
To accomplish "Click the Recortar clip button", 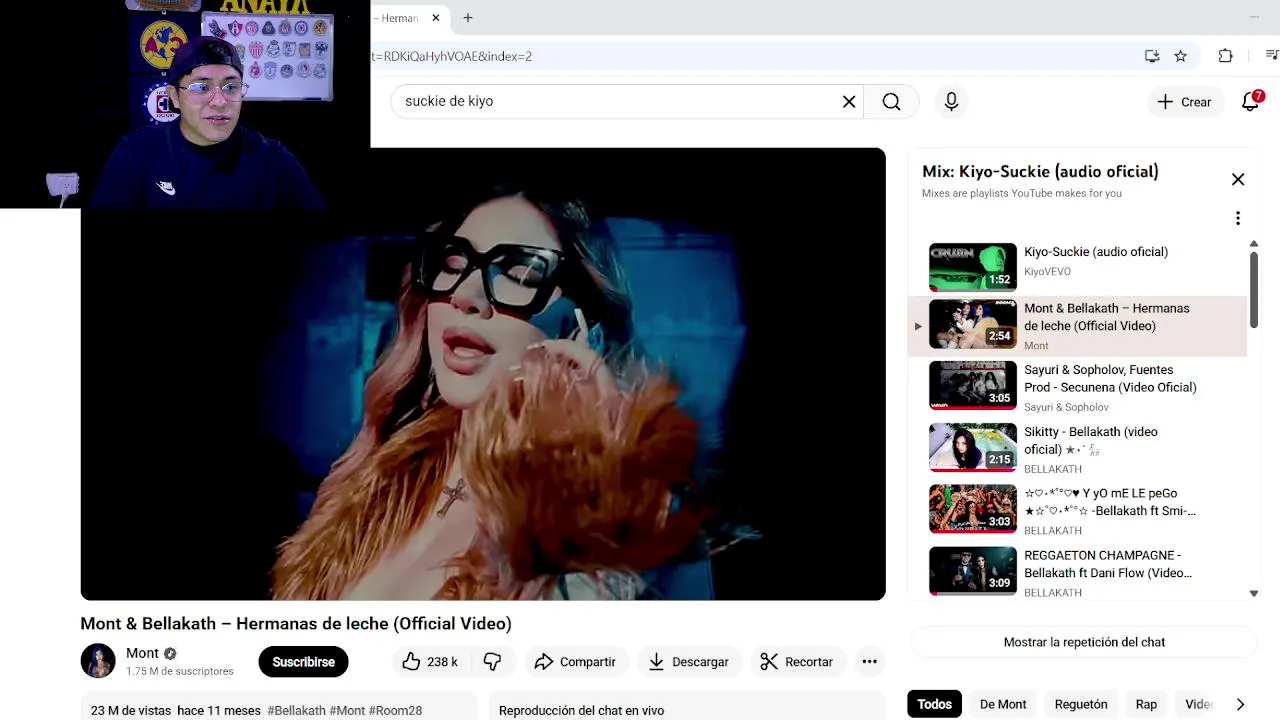I will coord(797,662).
